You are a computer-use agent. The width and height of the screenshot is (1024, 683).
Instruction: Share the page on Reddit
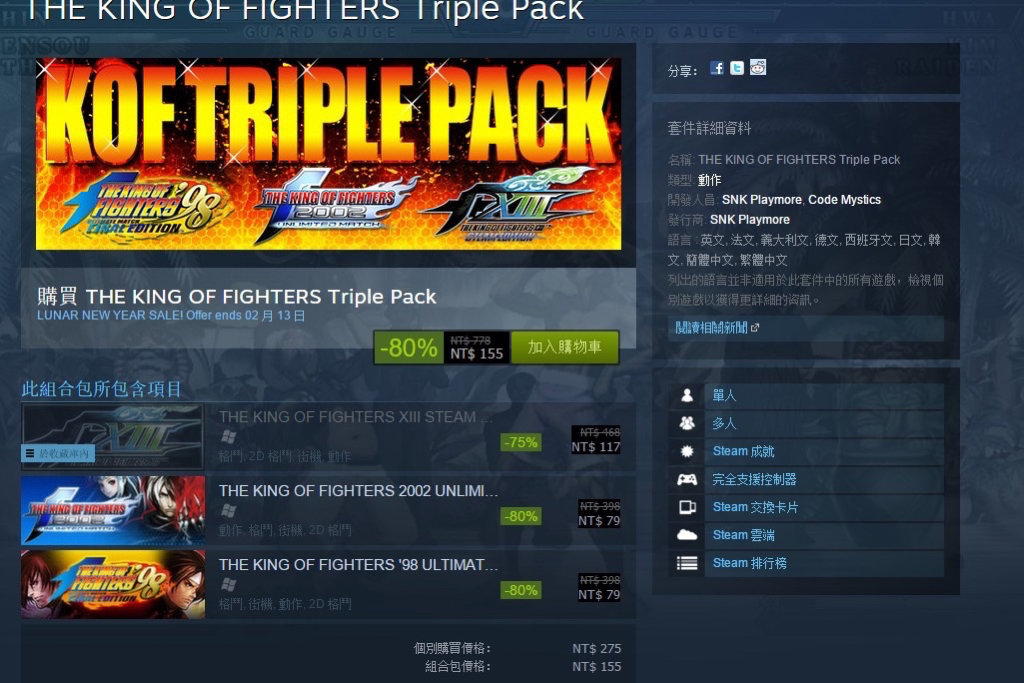pyautogui.click(x=758, y=67)
